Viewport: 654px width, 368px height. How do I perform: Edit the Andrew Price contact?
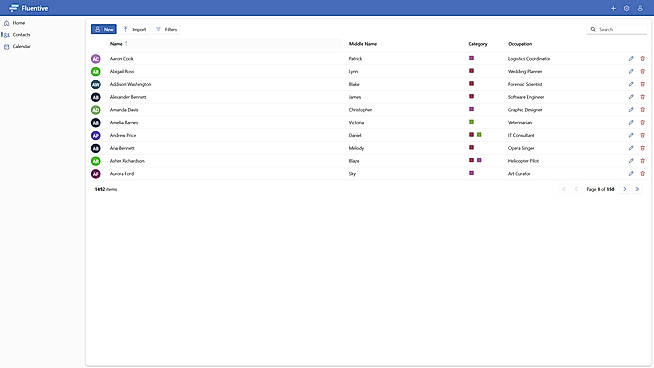pos(631,135)
